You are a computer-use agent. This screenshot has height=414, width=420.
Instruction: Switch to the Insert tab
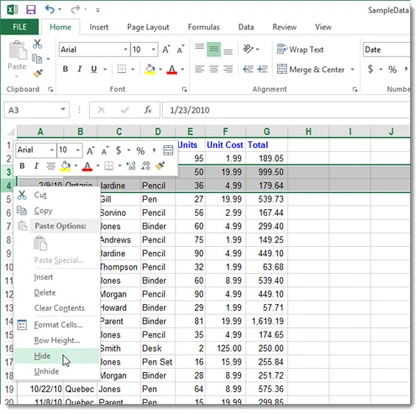[x=99, y=27]
